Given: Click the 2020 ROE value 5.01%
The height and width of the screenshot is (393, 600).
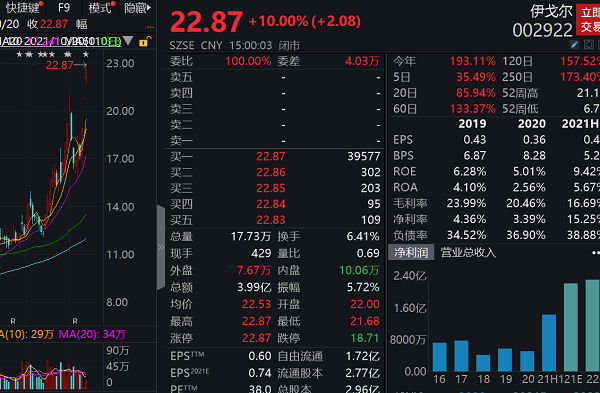Looking at the screenshot, I should (x=530, y=171).
